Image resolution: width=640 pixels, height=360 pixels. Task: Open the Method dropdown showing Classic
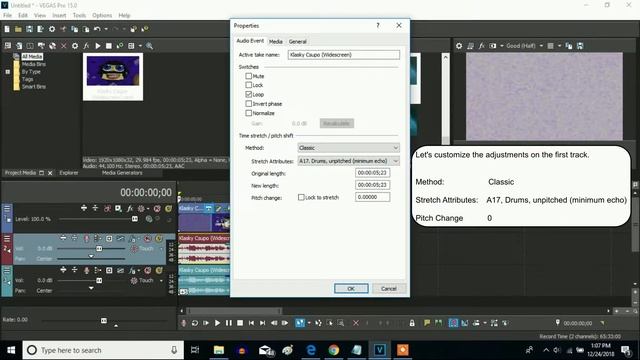tap(349, 148)
